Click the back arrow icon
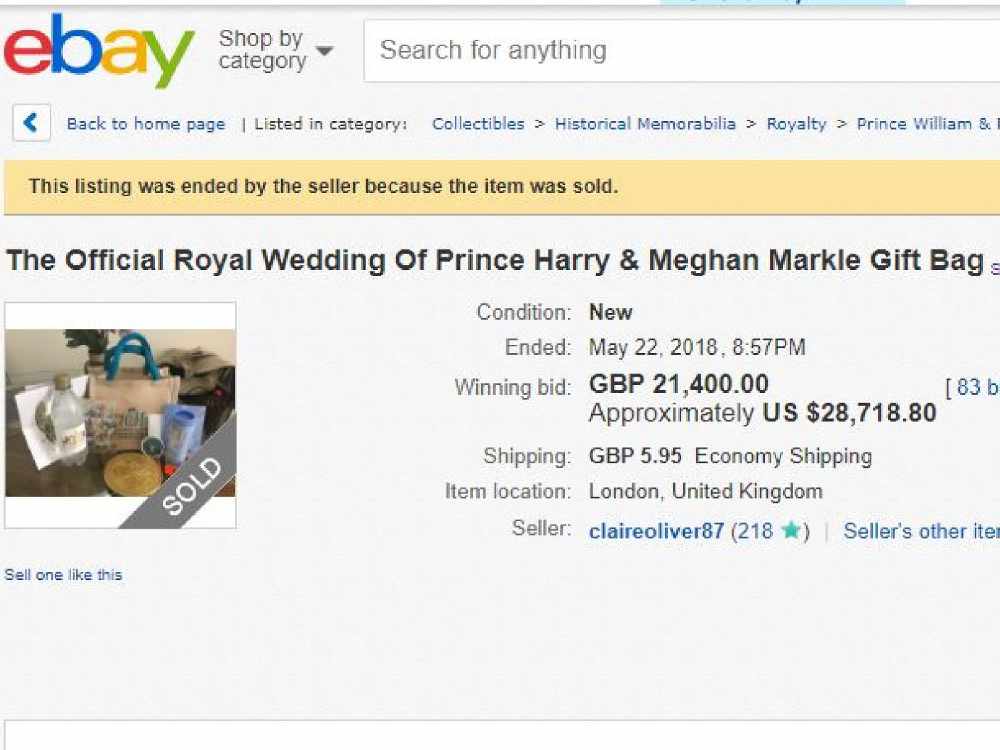The image size is (1000, 750). [x=31, y=122]
